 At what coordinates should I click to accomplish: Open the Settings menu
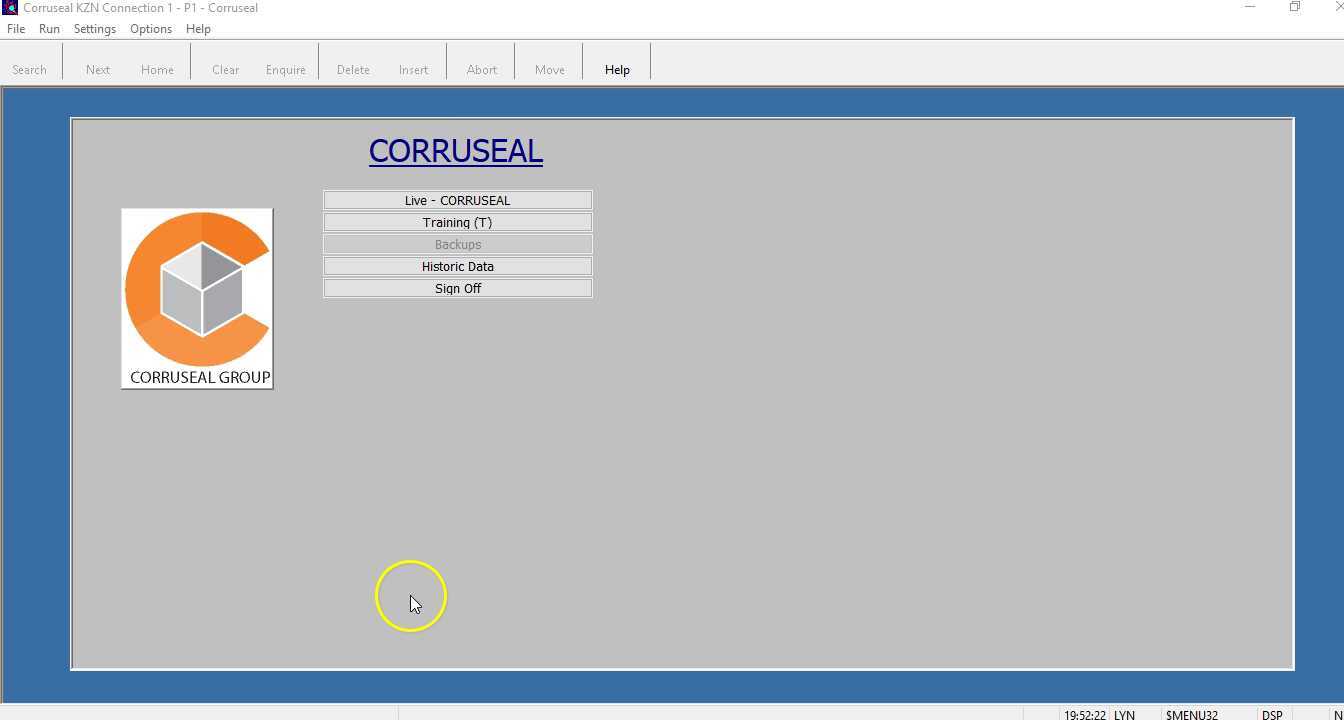94,28
